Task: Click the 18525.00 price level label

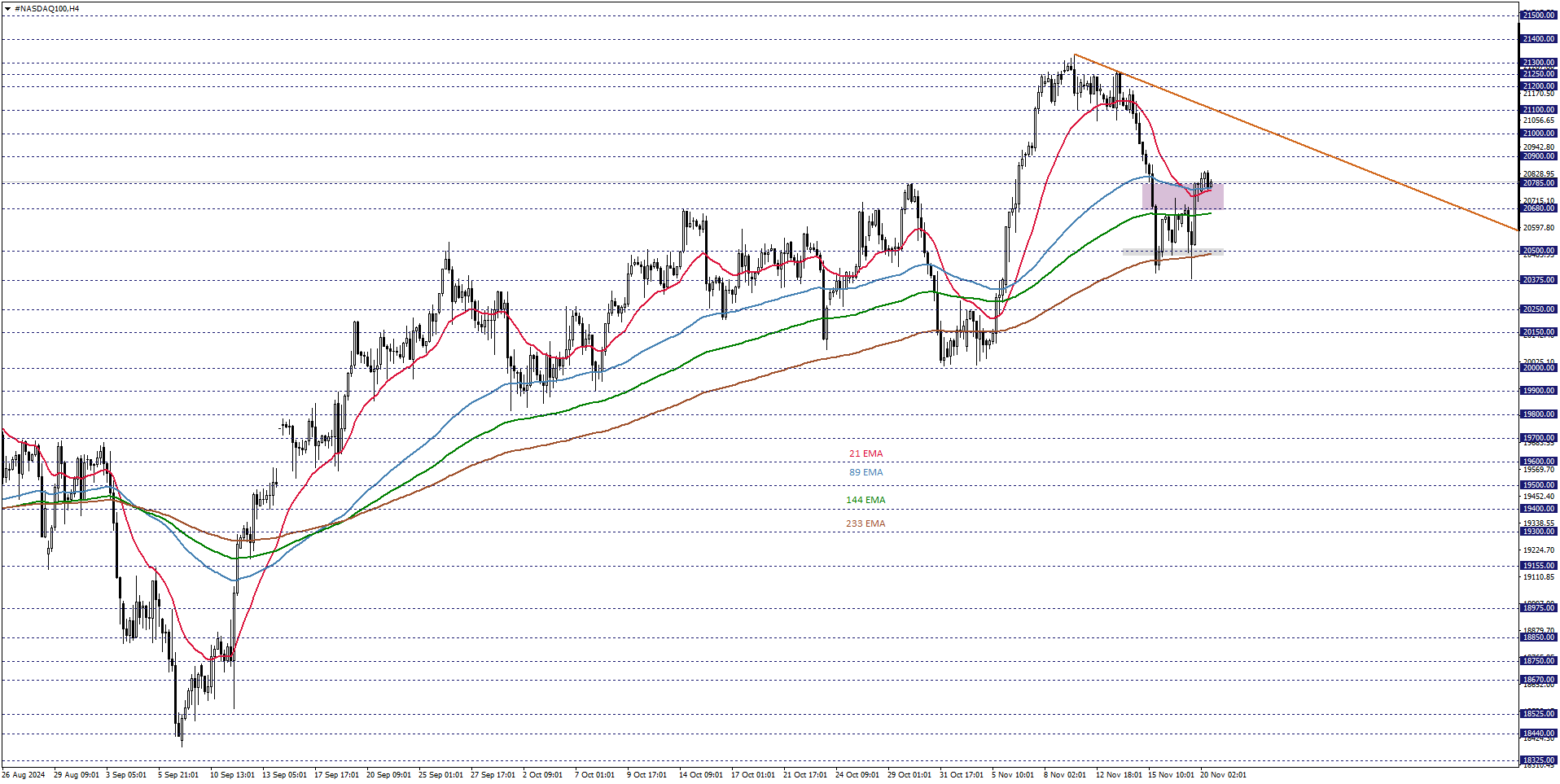Action: coord(1538,714)
